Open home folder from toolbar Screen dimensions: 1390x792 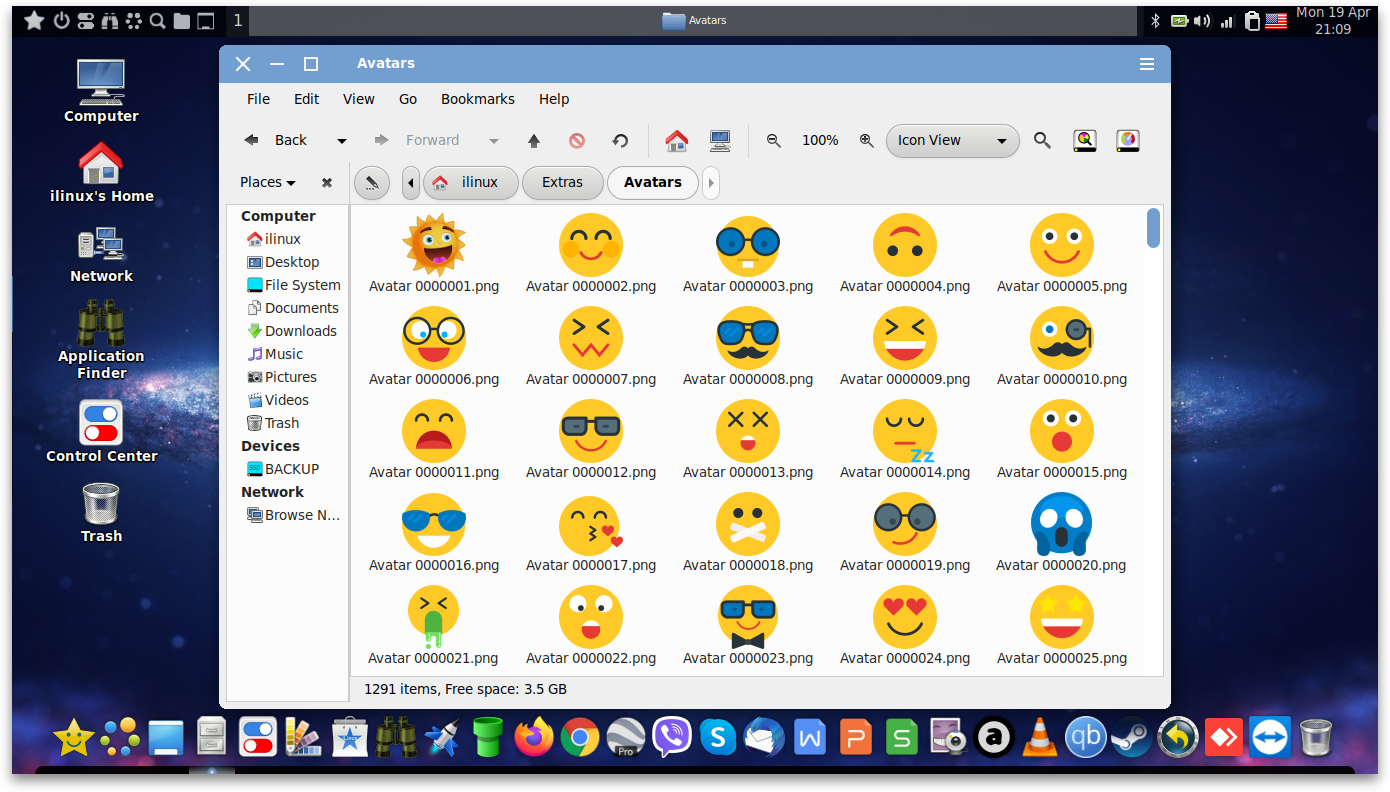point(677,141)
